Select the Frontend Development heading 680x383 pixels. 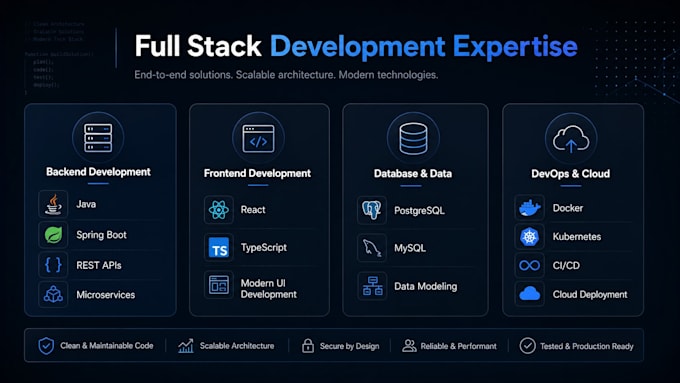258,173
